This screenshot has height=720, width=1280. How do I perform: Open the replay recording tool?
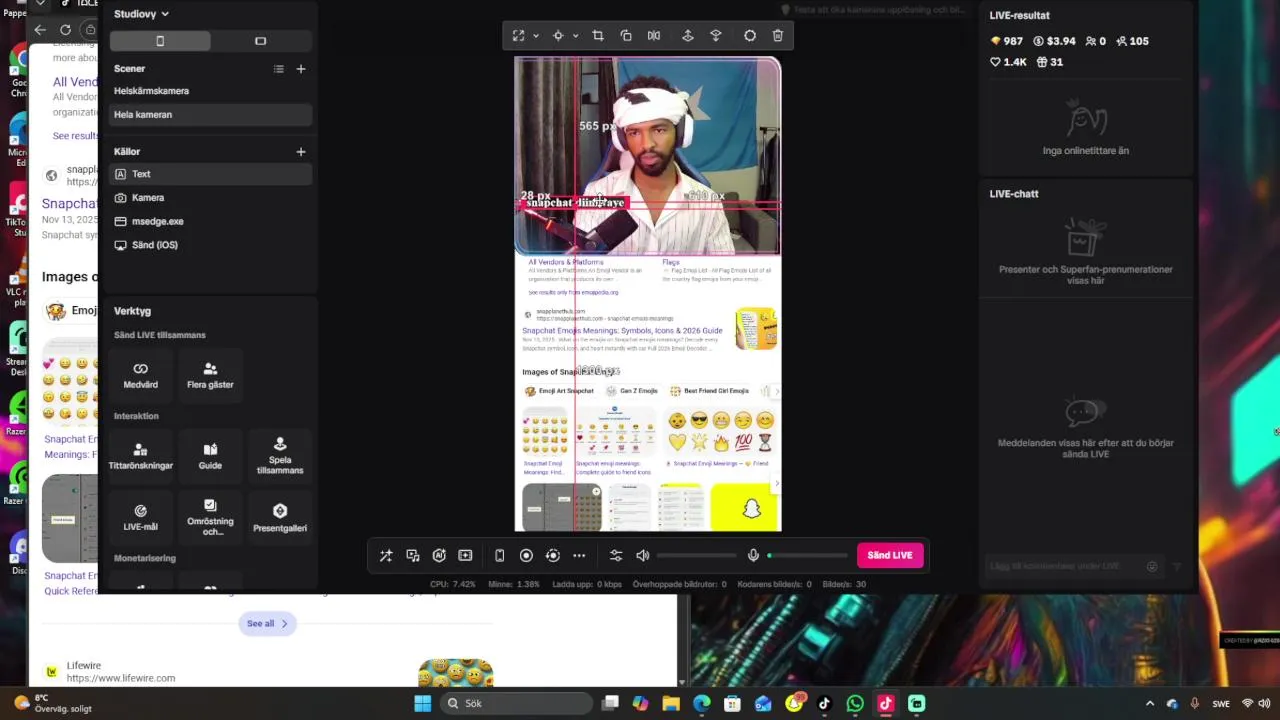553,556
